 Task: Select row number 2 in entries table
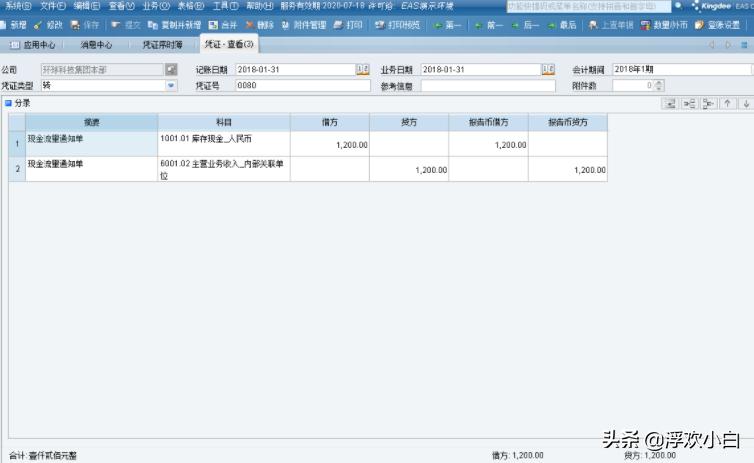(17, 169)
